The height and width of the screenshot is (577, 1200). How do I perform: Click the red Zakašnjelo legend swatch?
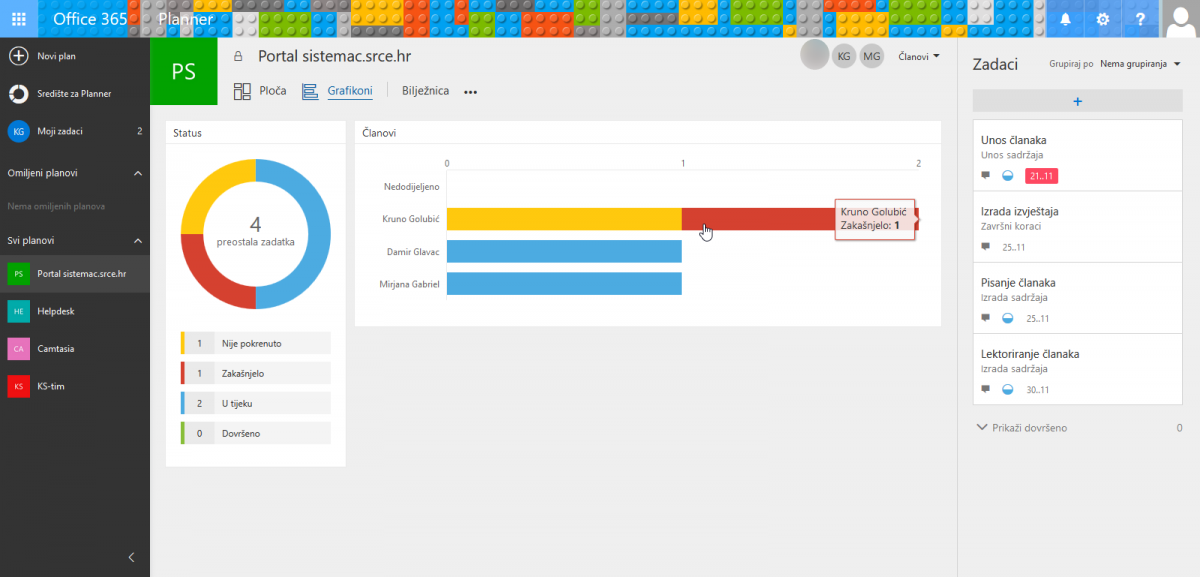point(183,373)
